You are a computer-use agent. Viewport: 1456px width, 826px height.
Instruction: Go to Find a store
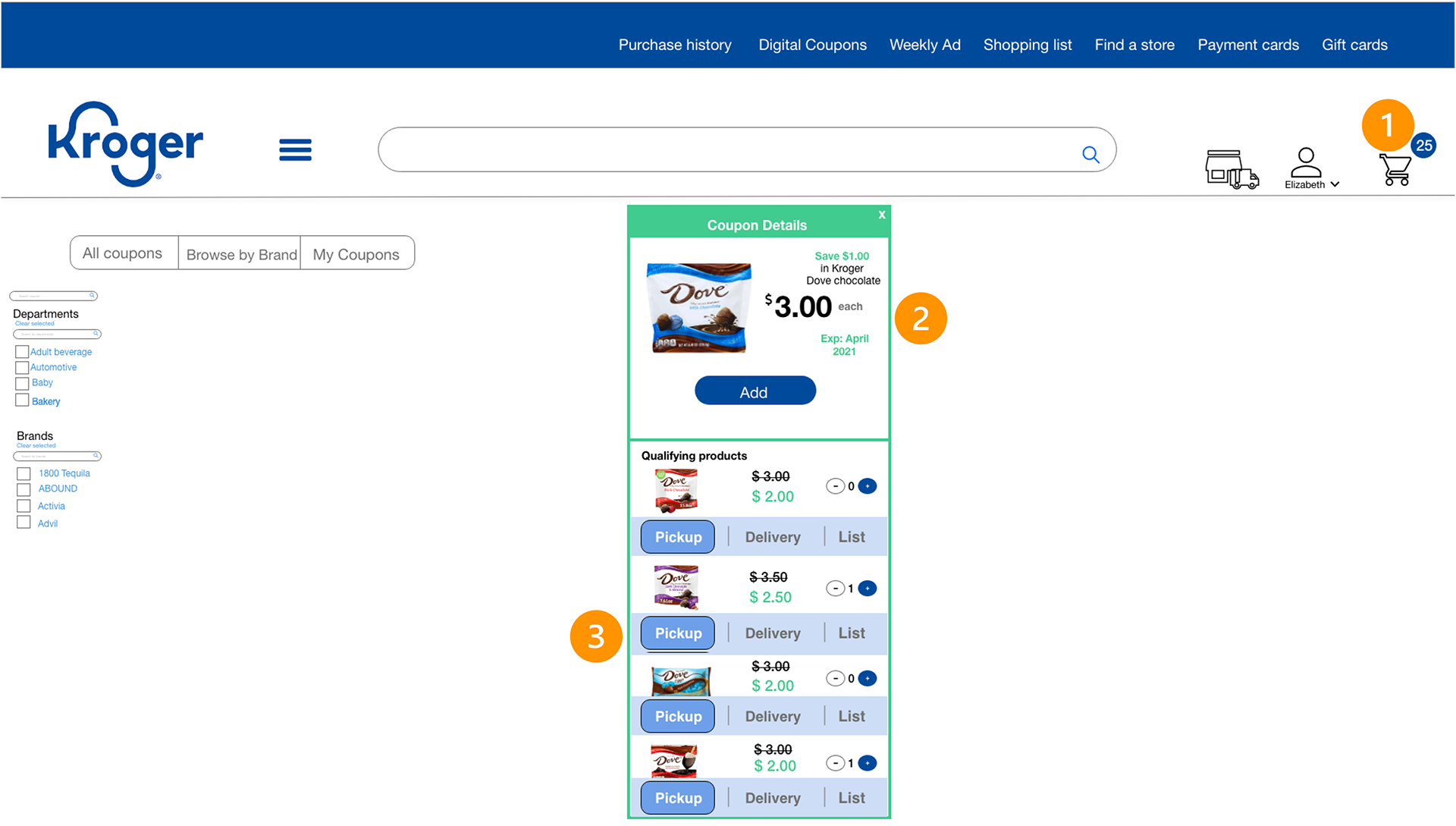click(1134, 45)
